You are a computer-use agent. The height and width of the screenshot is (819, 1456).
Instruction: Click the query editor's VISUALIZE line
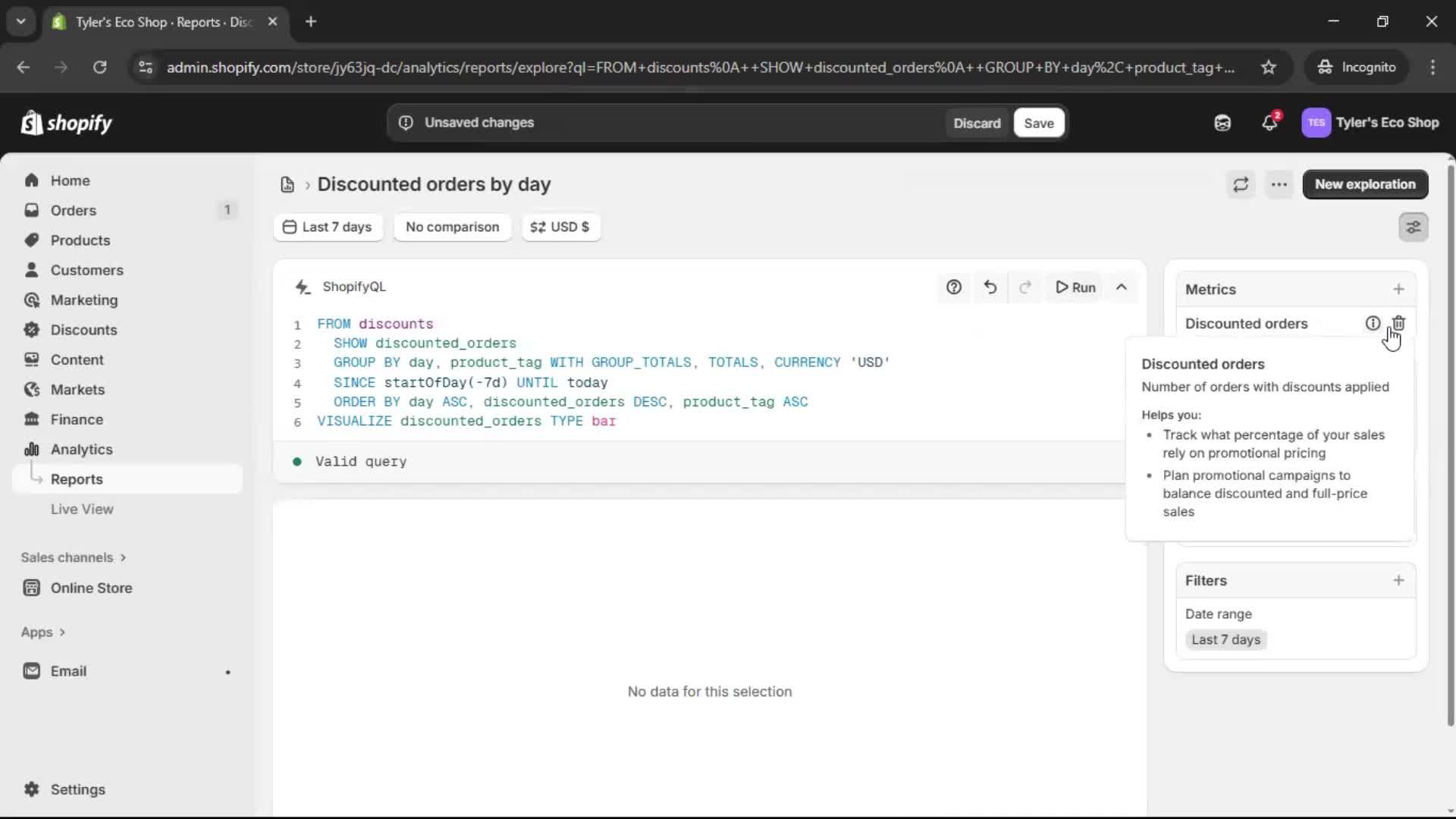coord(466,421)
